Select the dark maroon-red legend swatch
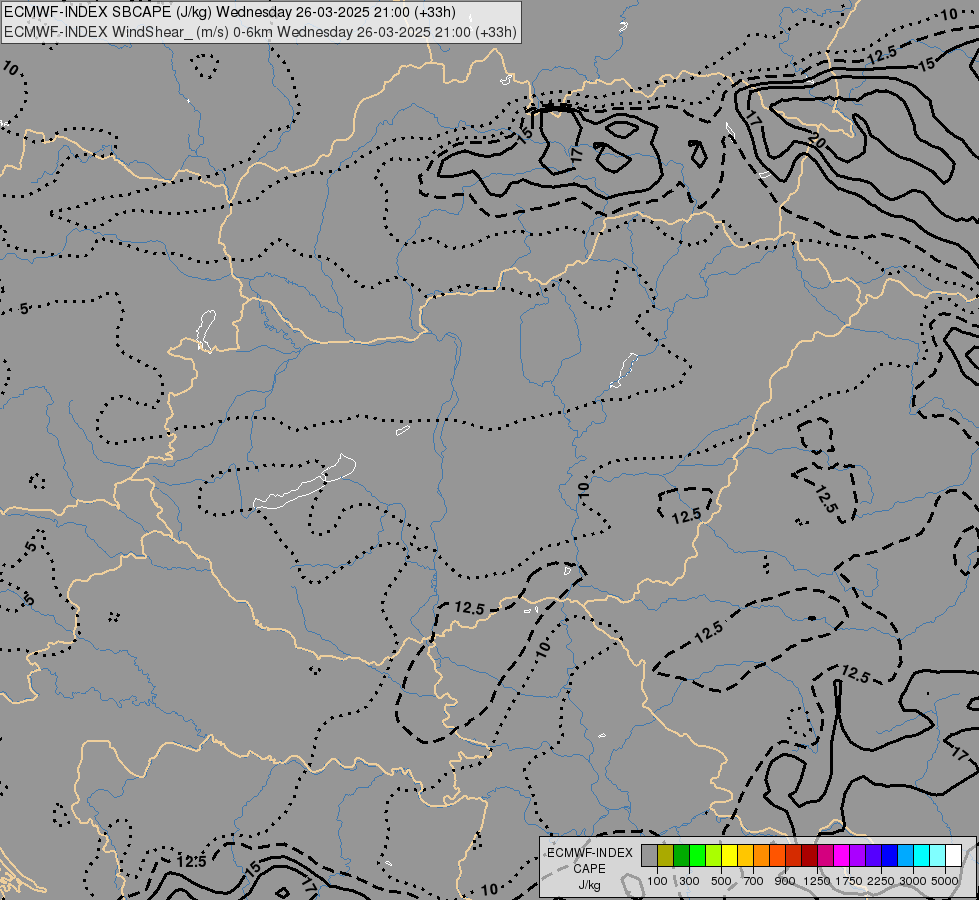This screenshot has width=979, height=900. coord(809,855)
